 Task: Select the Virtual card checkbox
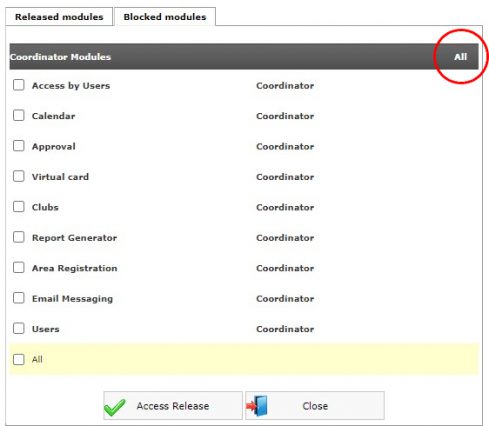click(19, 176)
